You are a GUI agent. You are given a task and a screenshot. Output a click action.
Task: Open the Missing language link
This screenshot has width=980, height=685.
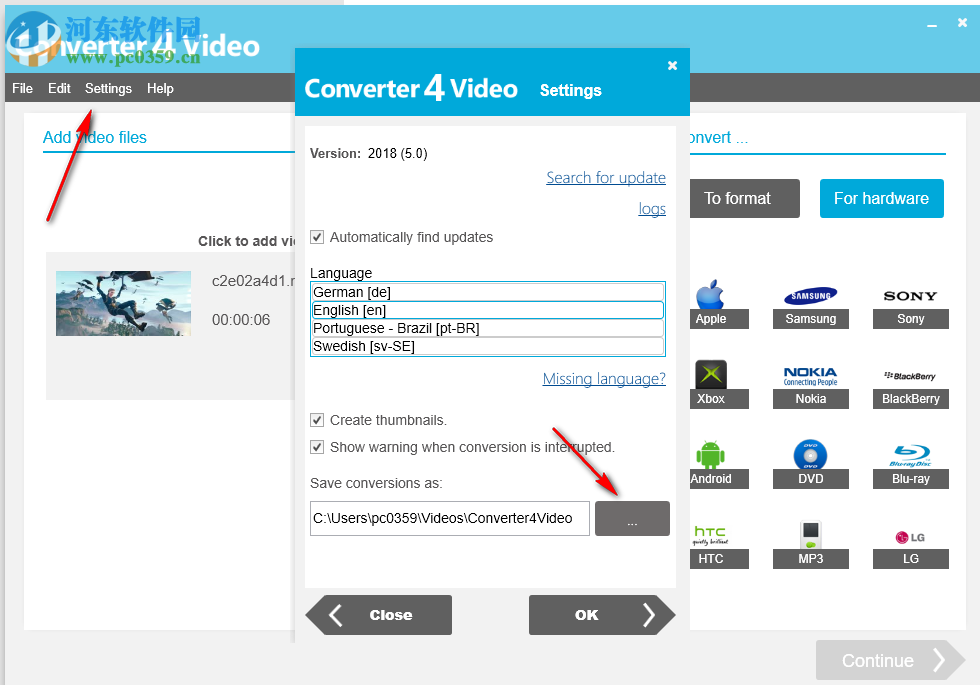(604, 378)
